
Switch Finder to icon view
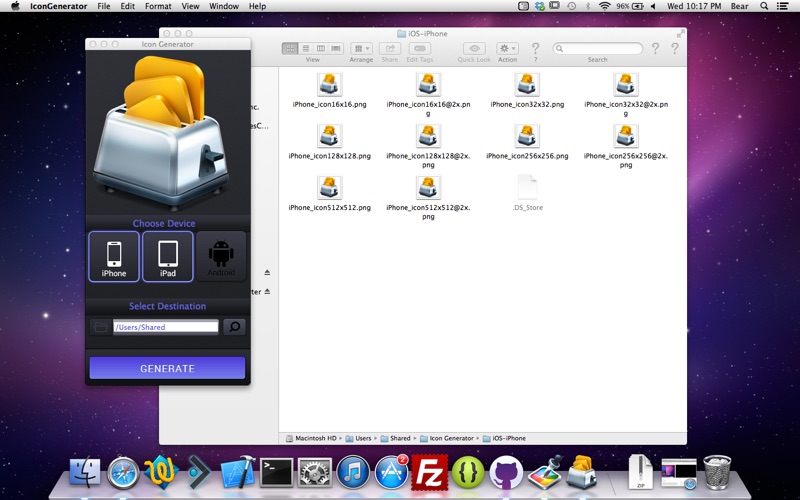tap(290, 48)
